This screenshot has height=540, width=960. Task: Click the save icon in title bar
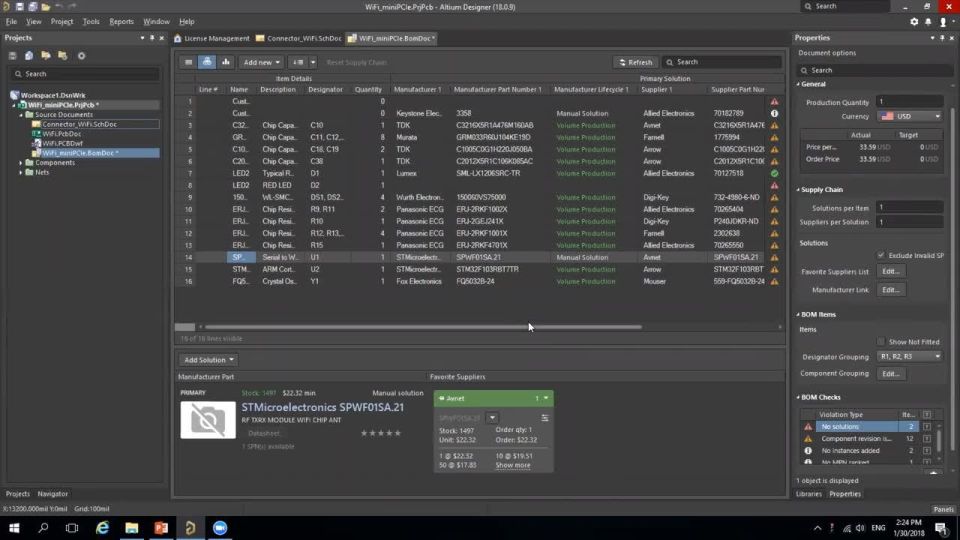pos(20,7)
